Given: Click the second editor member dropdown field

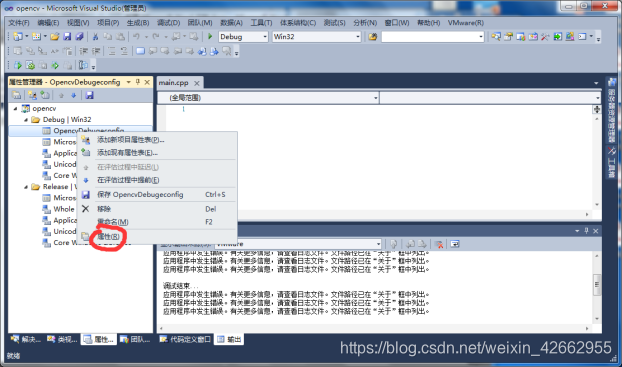Looking at the screenshot, I should (490, 98).
